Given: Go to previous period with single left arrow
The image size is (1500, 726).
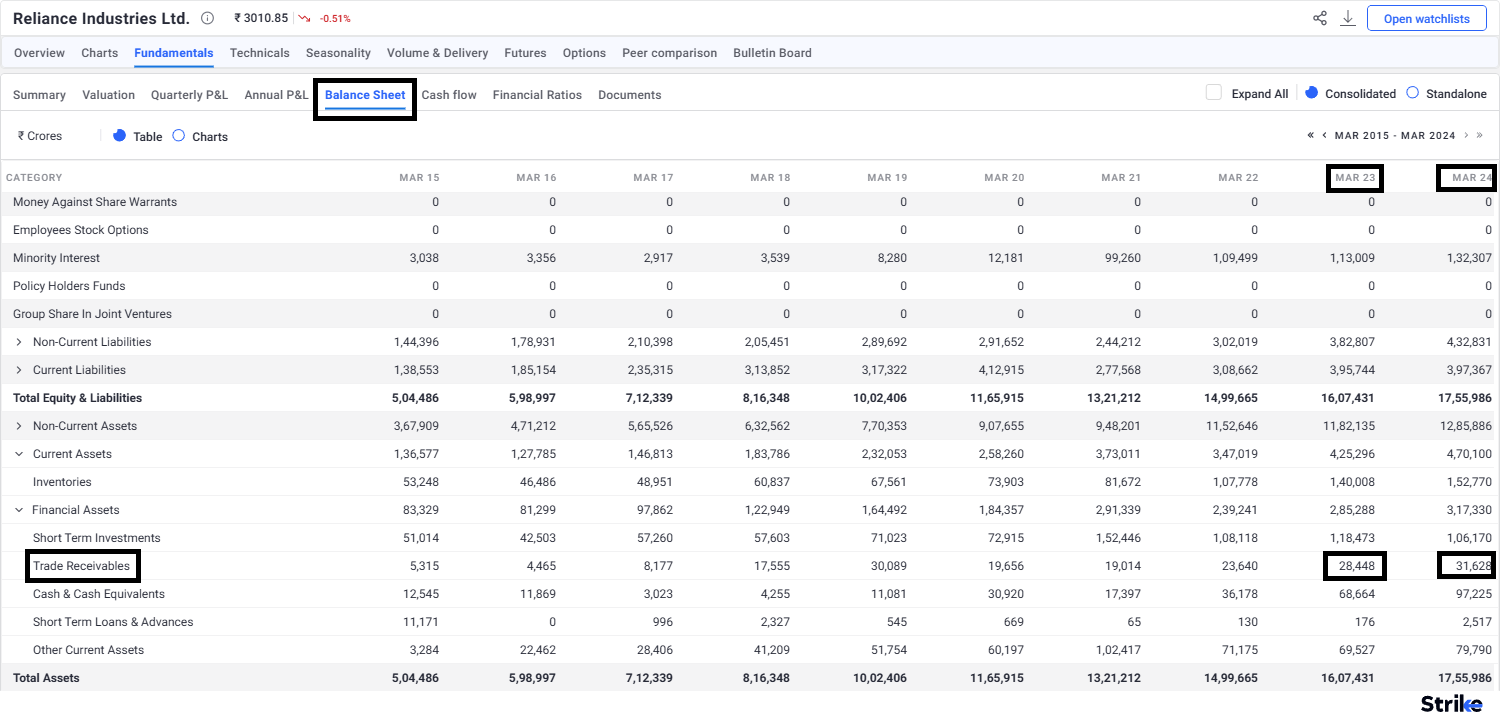Looking at the screenshot, I should point(1325,135).
